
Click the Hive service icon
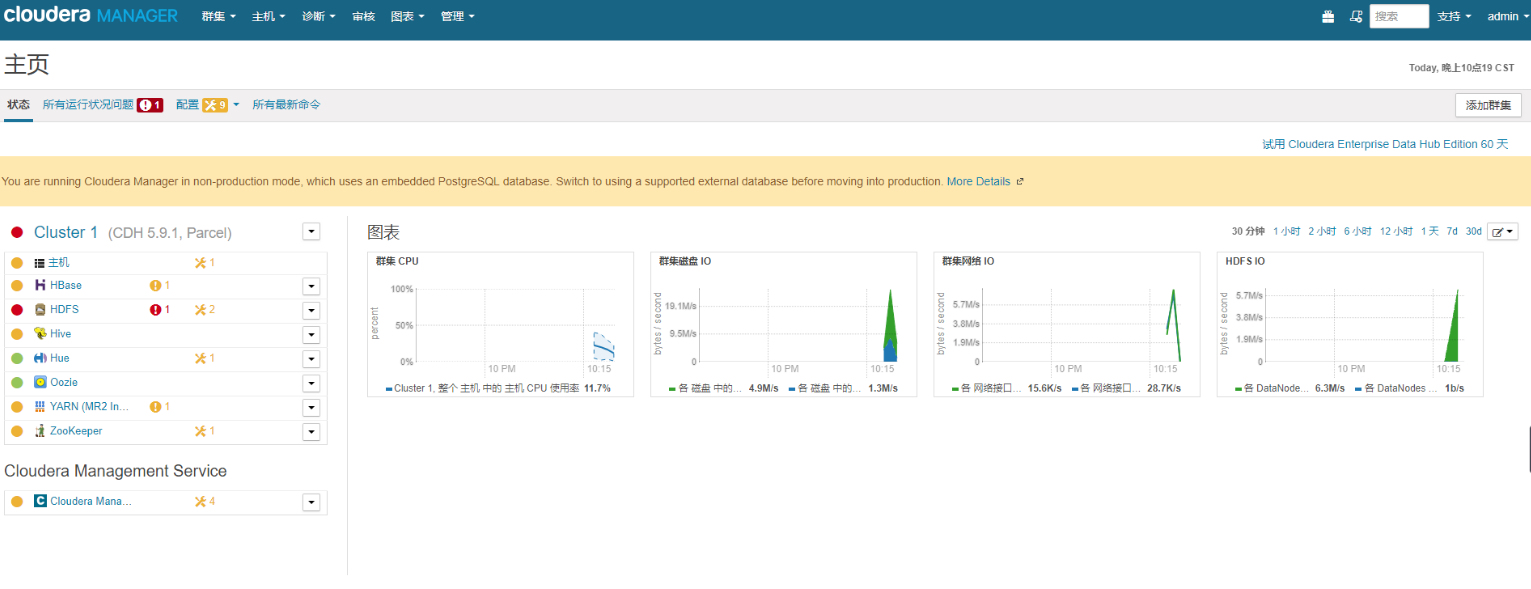coord(40,333)
